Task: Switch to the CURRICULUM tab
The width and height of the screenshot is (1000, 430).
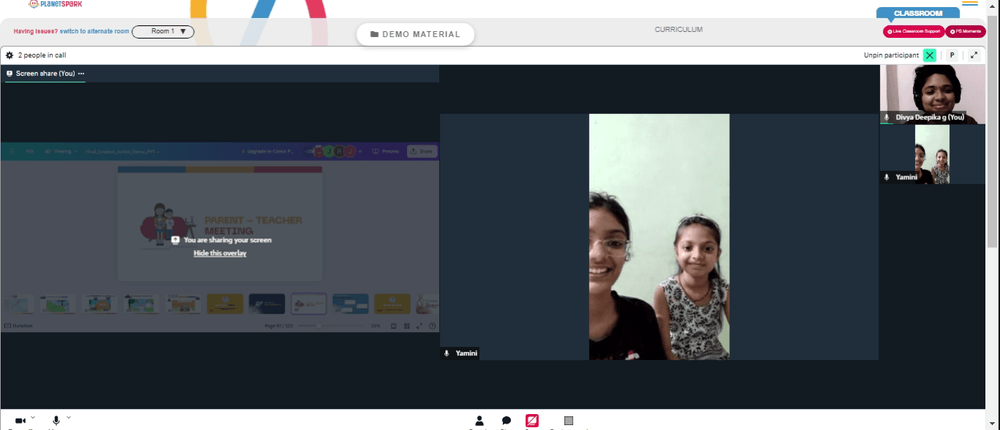Action: (x=679, y=29)
